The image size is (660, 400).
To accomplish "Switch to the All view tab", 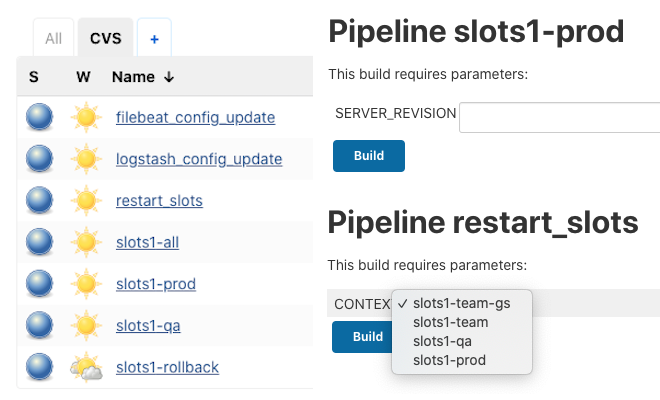I will pos(53,39).
